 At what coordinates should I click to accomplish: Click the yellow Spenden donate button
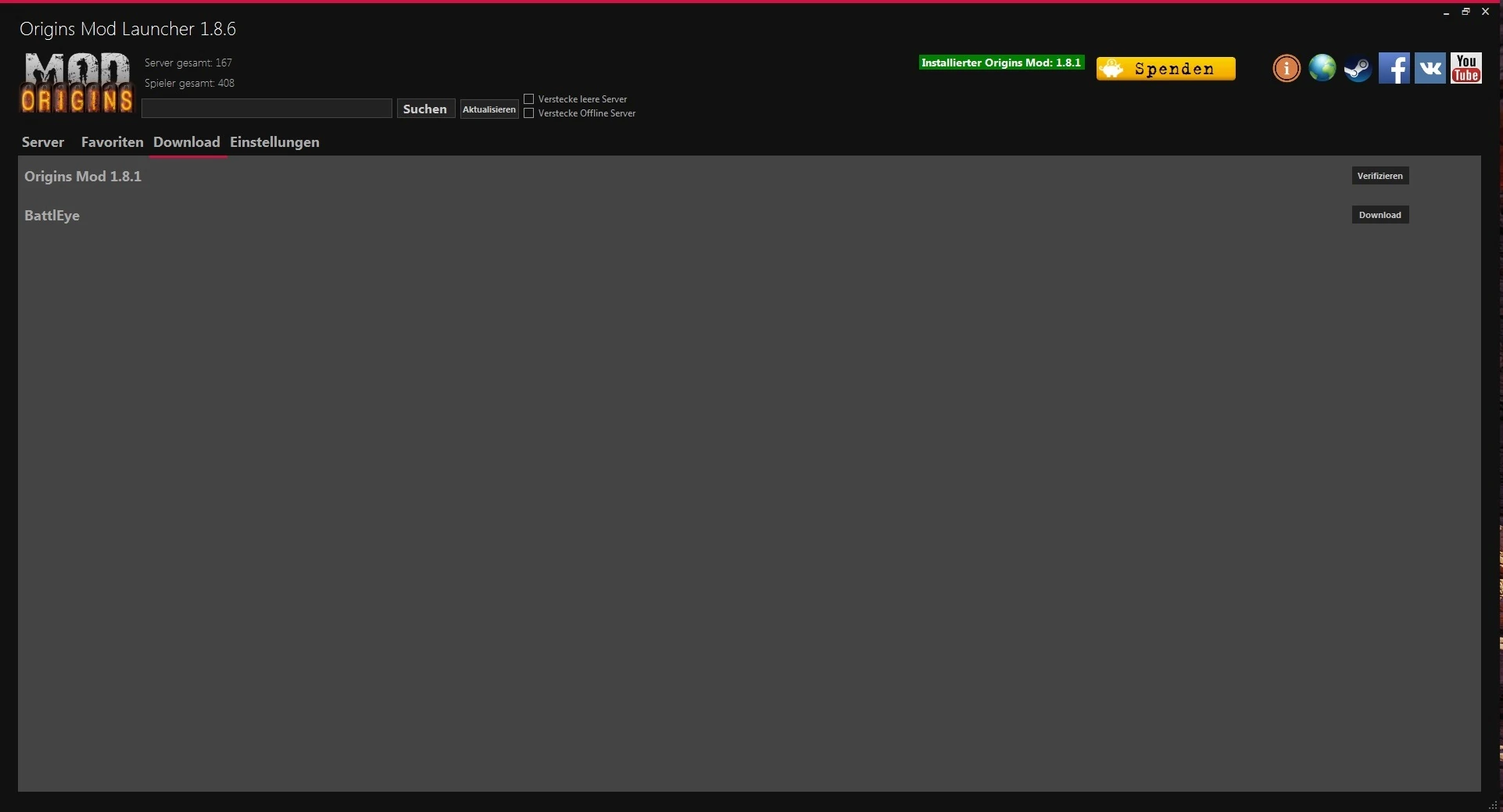tap(1166, 69)
